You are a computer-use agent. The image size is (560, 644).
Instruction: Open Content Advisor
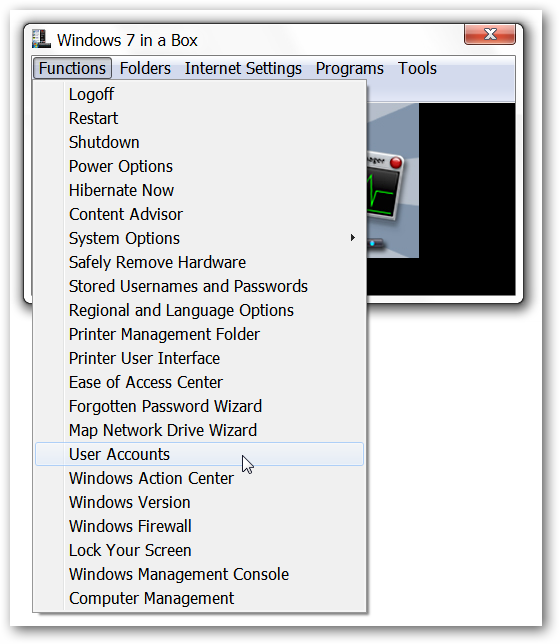tap(199, 214)
